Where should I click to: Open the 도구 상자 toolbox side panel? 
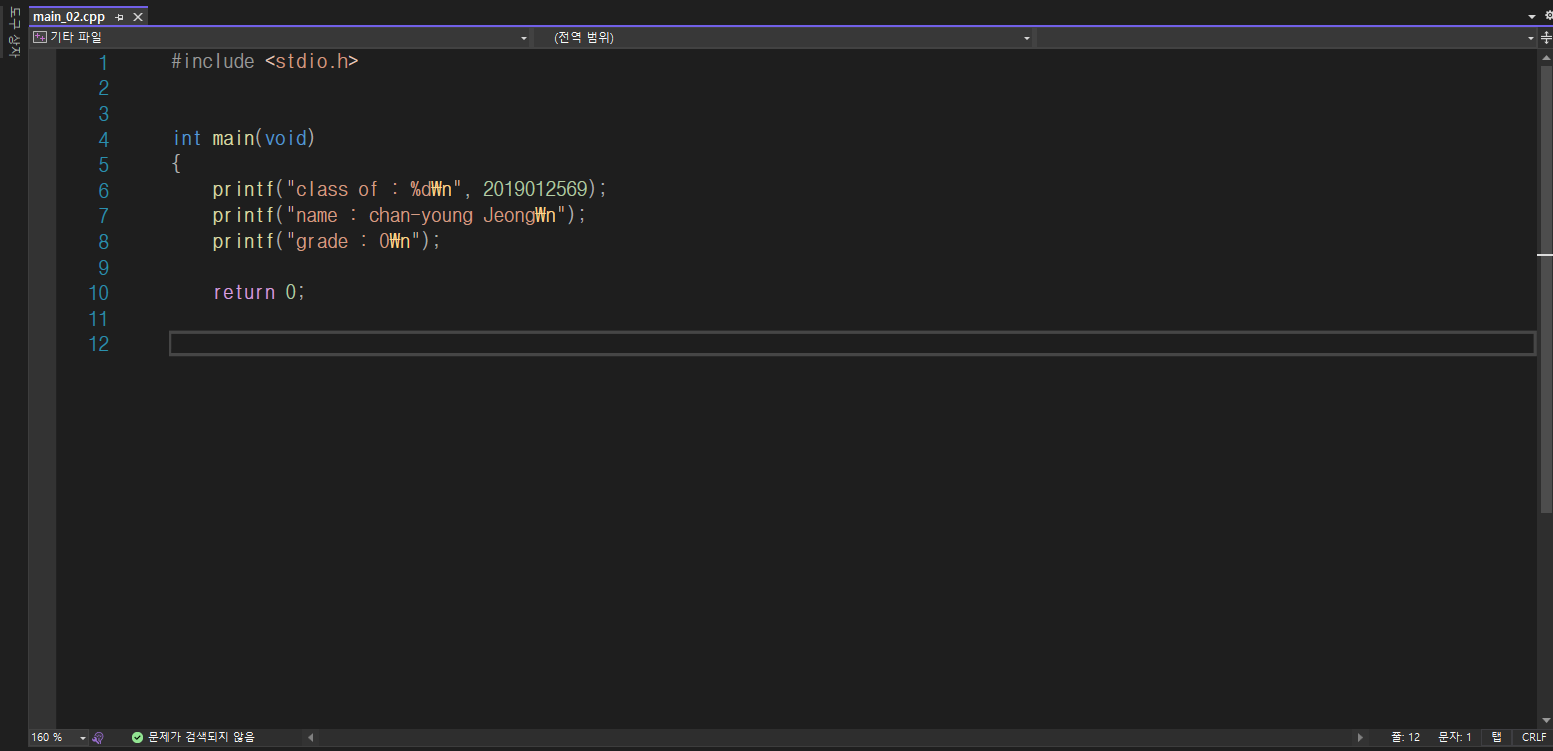pyautogui.click(x=14, y=33)
